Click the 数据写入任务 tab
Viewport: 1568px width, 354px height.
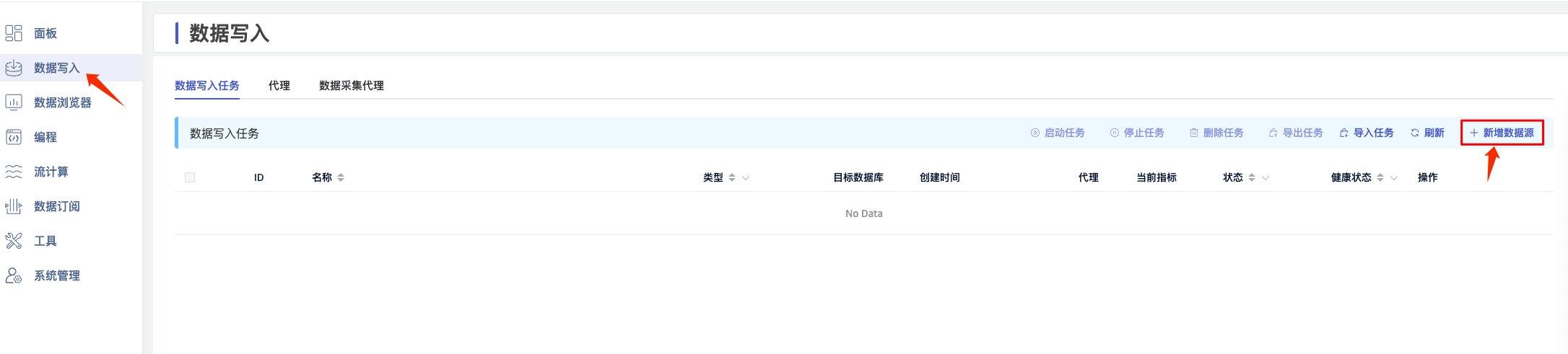click(x=206, y=86)
